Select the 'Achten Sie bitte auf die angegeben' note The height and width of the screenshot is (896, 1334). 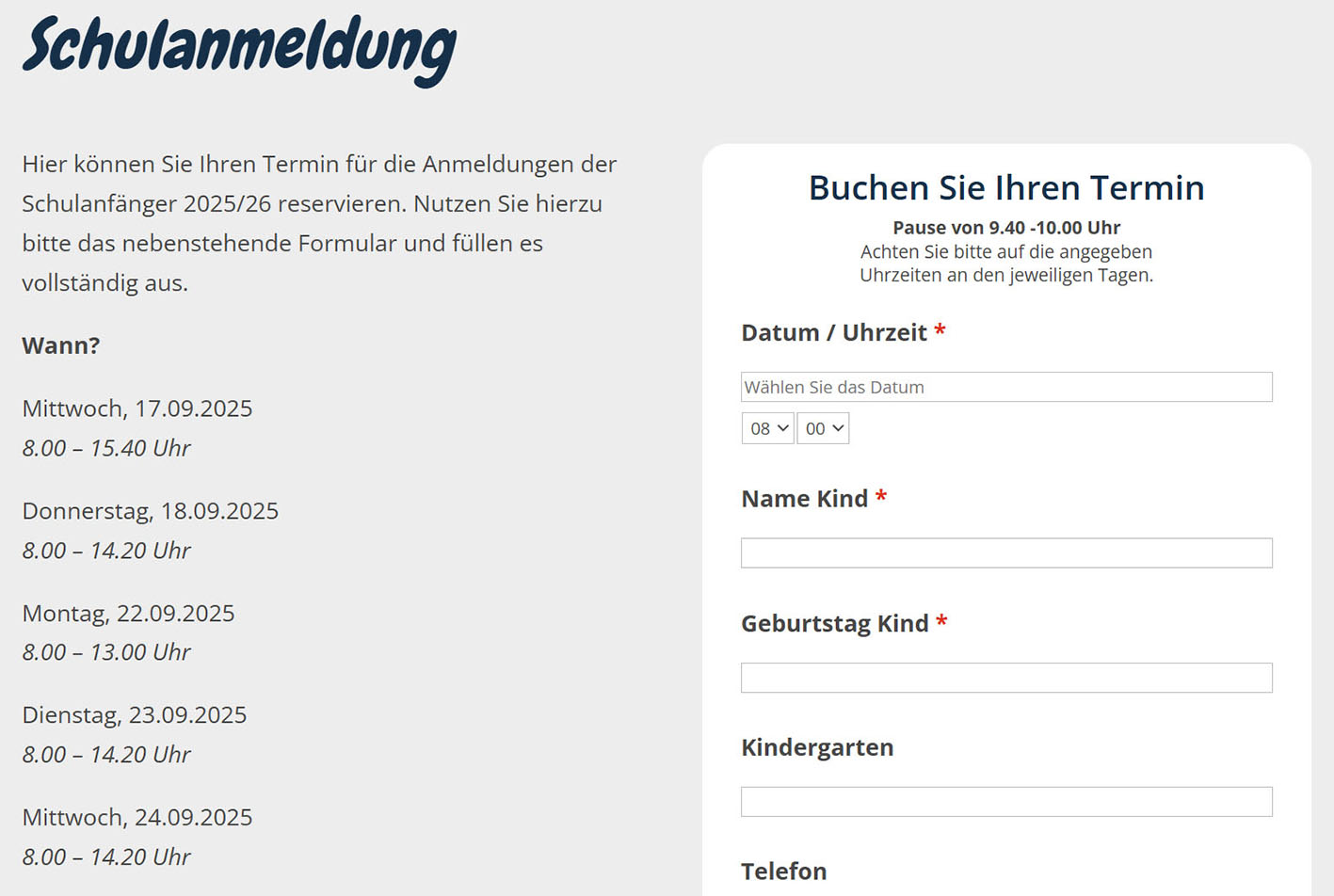point(1006,264)
